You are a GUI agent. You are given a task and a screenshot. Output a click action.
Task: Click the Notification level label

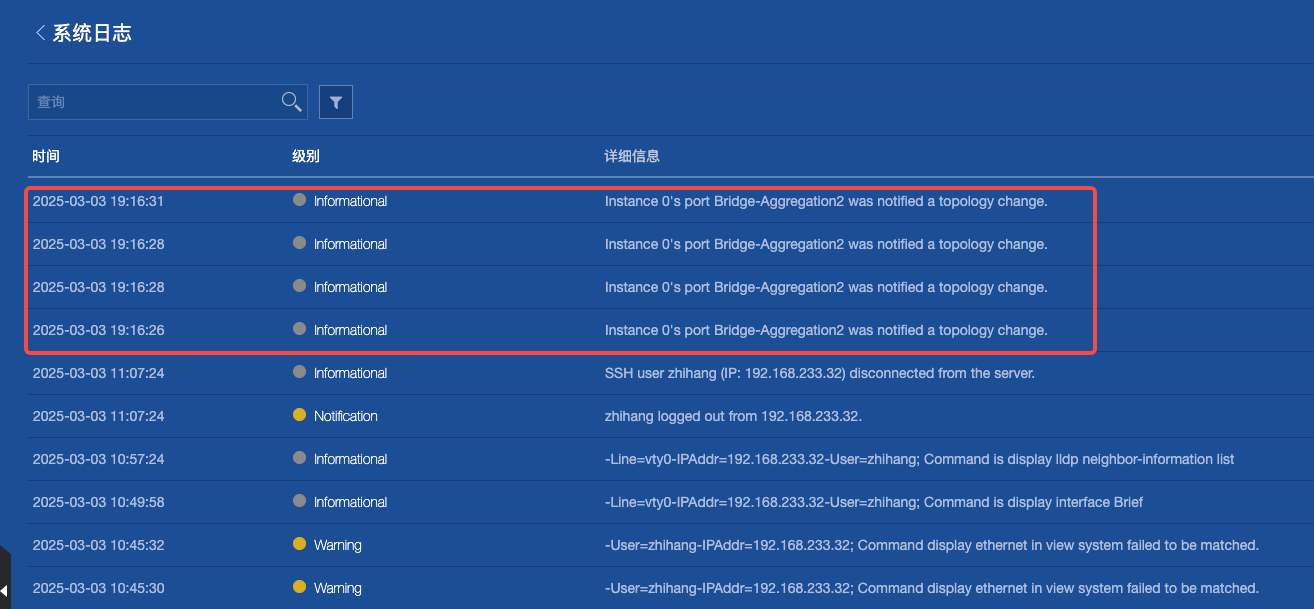pyautogui.click(x=346, y=416)
